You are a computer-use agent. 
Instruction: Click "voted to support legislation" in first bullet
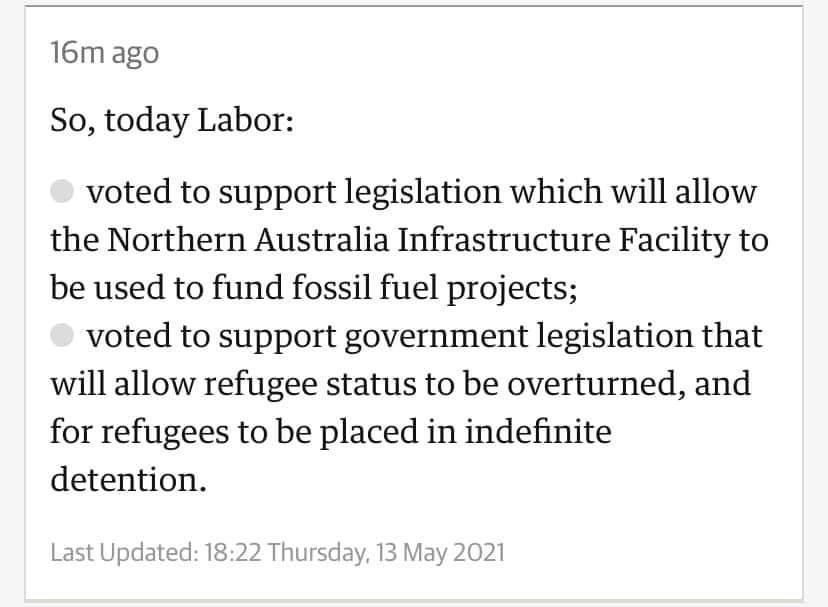coord(294,192)
